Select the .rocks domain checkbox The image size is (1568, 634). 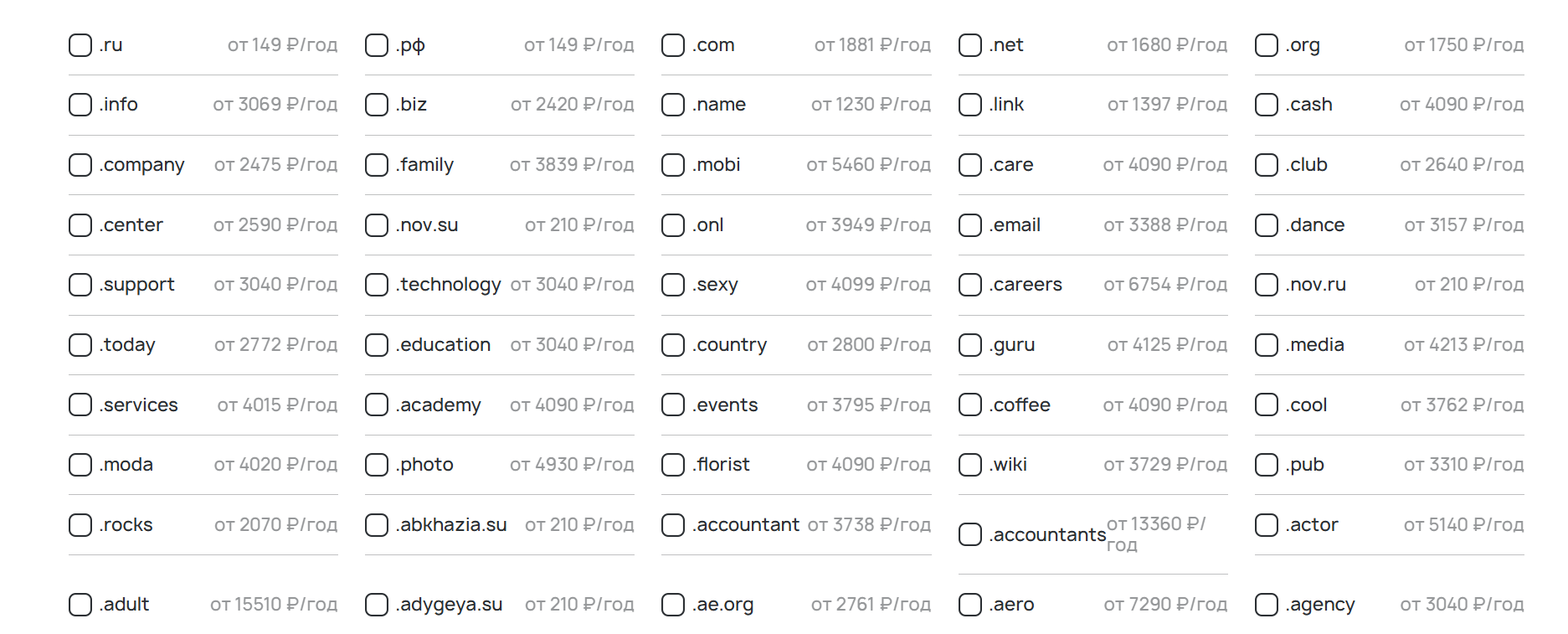[80, 525]
